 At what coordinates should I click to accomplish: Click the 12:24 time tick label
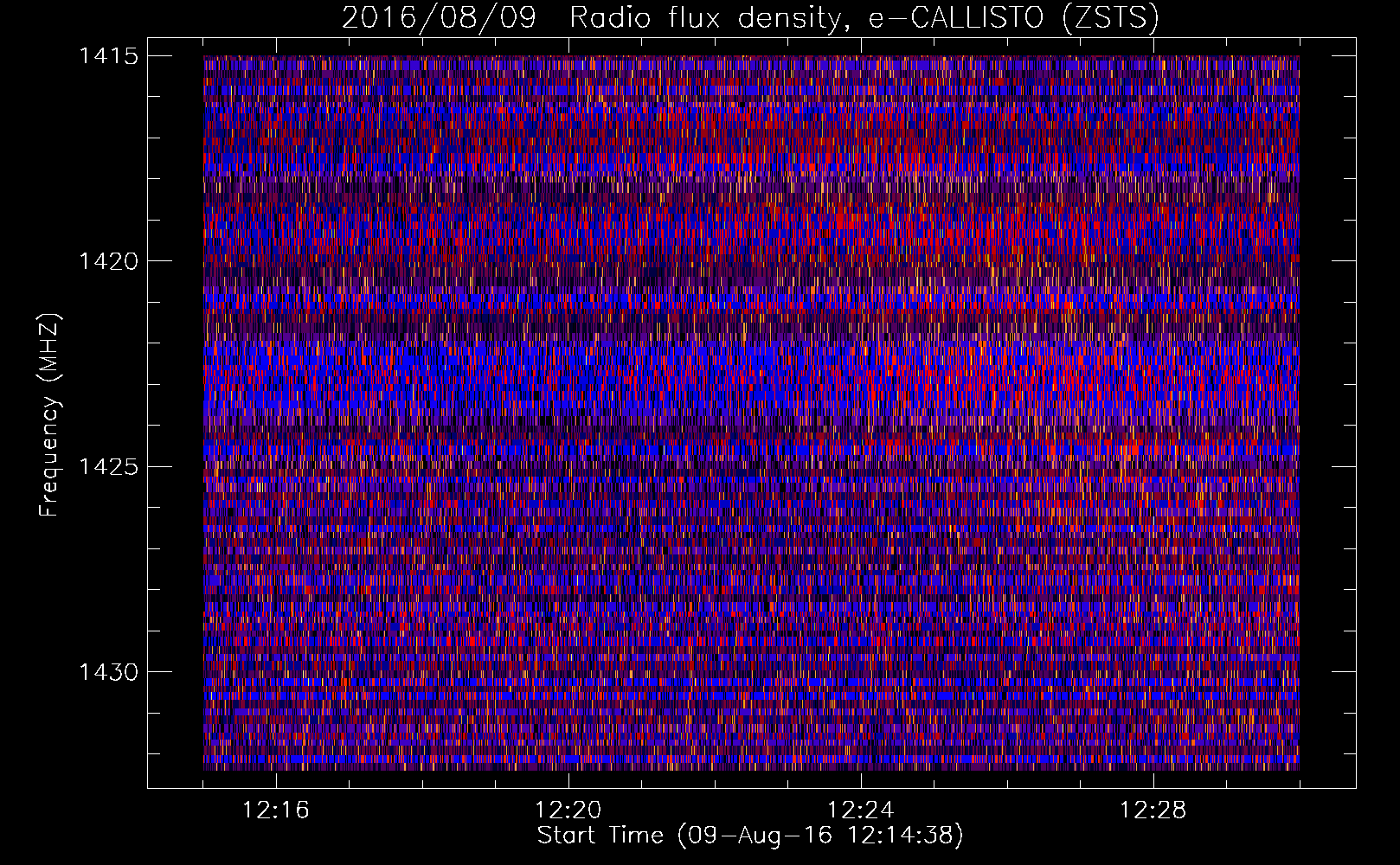861,811
